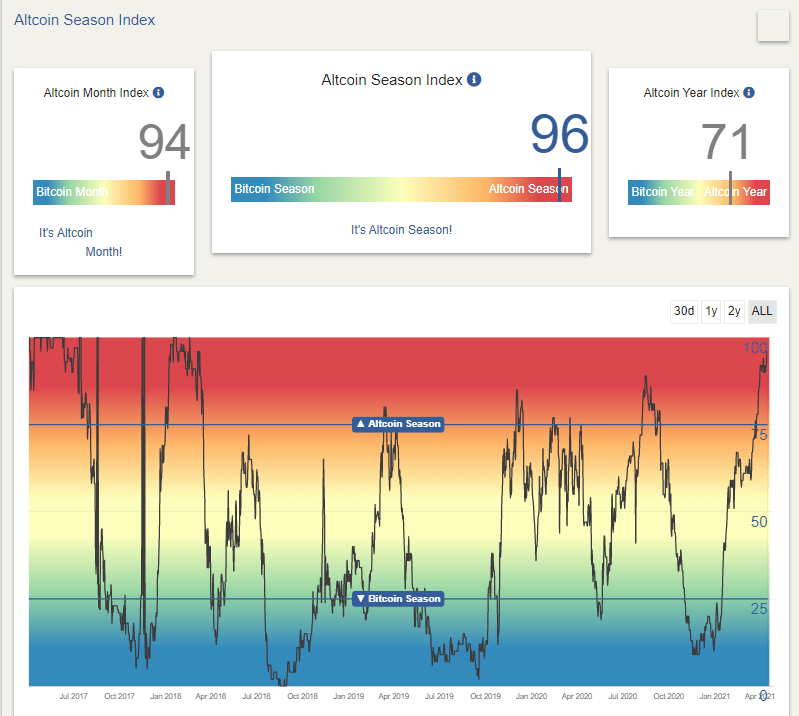This screenshot has width=799, height=716.
Task: Click the Altcoin Year Index card title
Action: pos(691,93)
